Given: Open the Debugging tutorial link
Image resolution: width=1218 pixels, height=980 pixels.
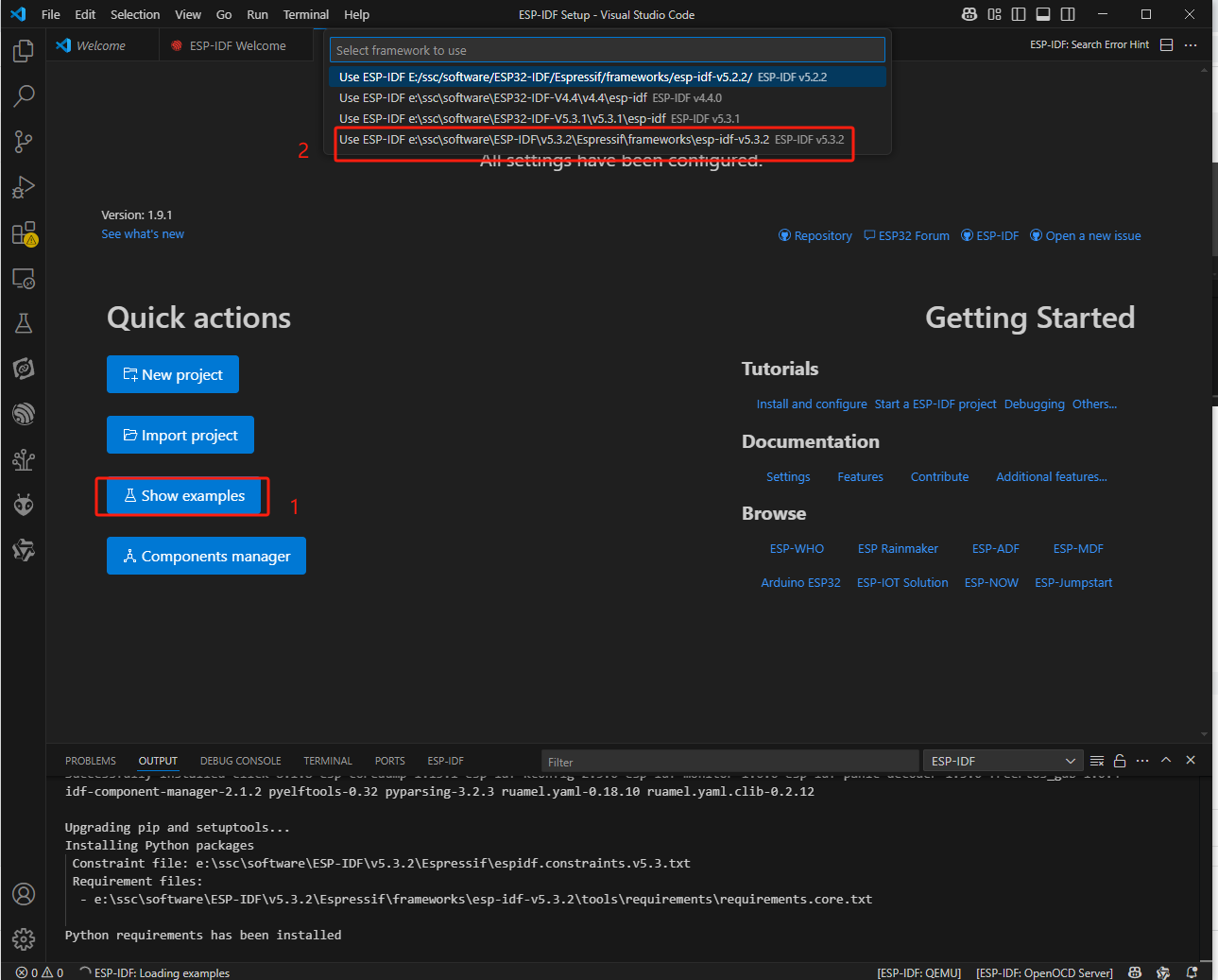Looking at the screenshot, I should coord(1034,404).
